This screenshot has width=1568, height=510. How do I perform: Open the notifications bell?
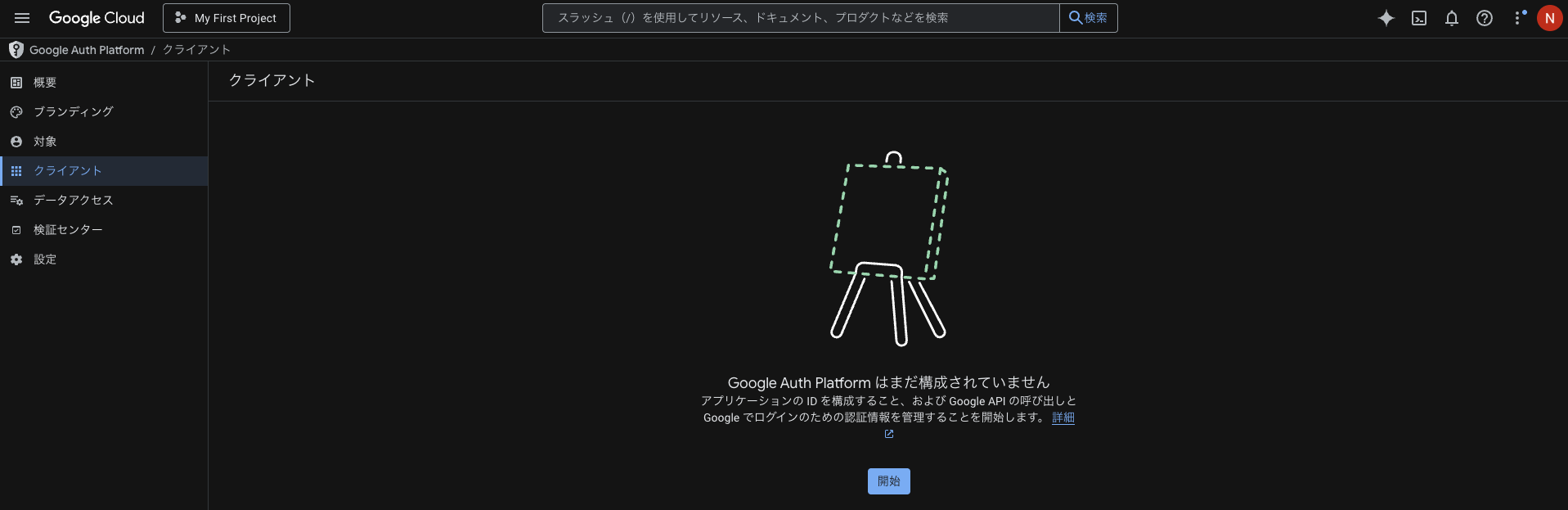click(1452, 18)
